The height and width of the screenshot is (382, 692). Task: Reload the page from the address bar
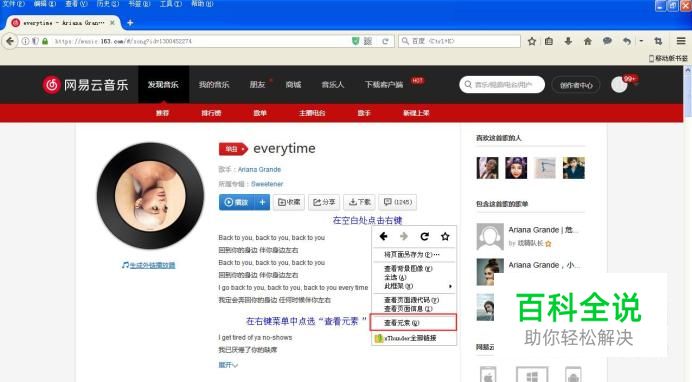(385, 41)
